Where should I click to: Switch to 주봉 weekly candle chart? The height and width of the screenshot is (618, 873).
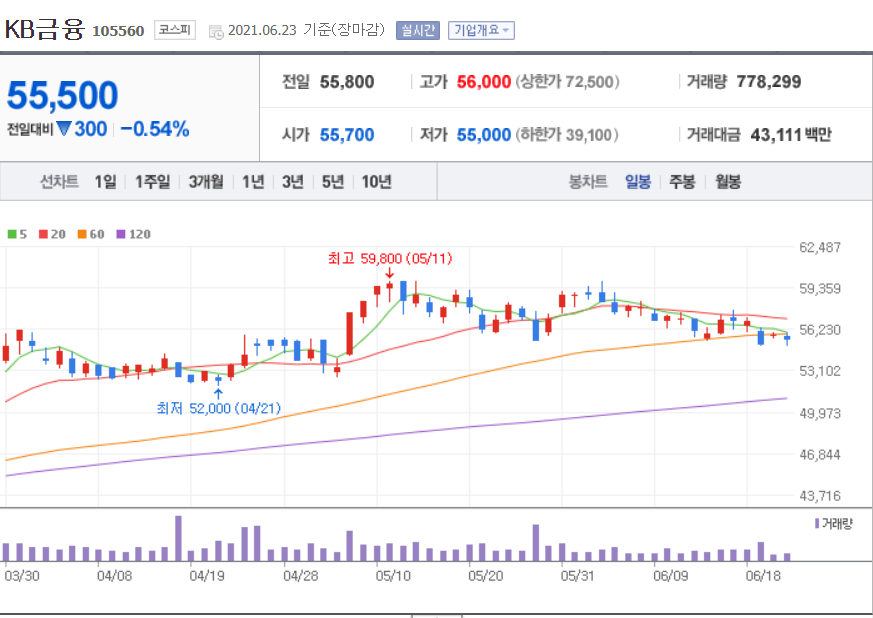click(682, 182)
